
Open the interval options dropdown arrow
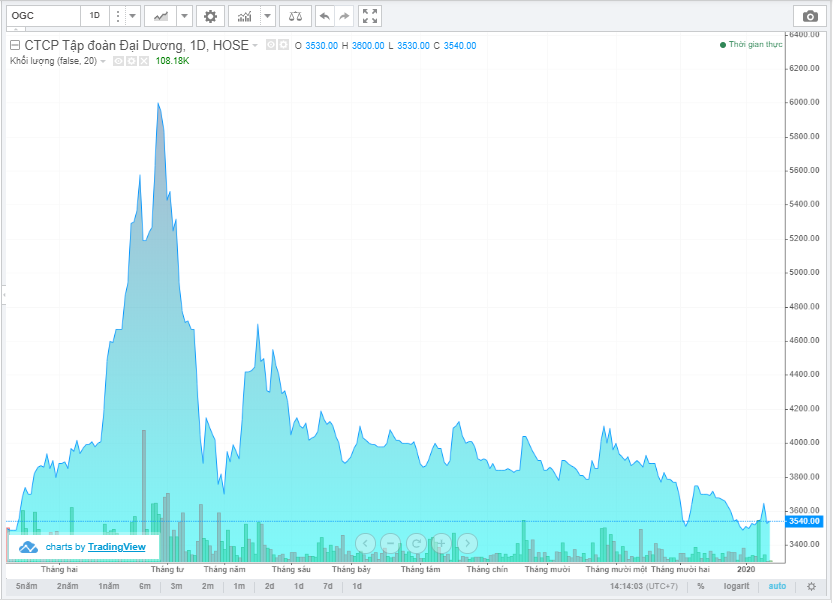tap(132, 16)
